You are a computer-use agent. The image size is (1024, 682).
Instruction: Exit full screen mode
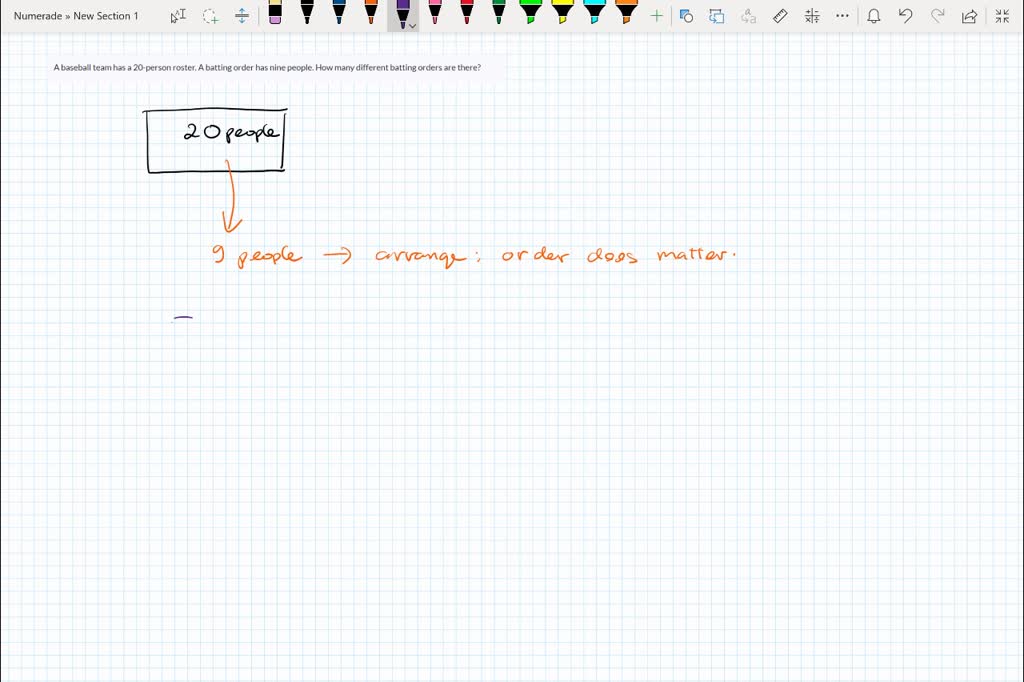tap(1002, 16)
